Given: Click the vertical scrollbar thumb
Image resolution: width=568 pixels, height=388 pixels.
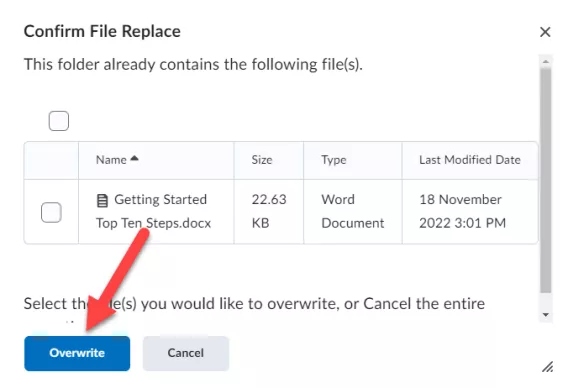Looking at the screenshot, I should coord(546,180).
